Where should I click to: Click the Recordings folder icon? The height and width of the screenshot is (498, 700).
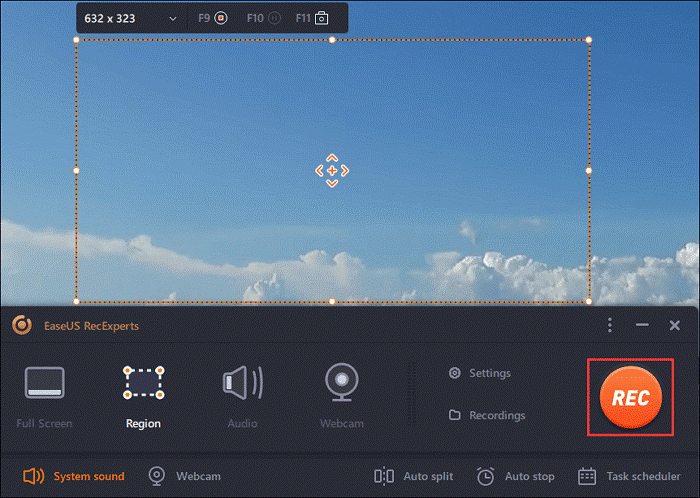pyautogui.click(x=454, y=415)
